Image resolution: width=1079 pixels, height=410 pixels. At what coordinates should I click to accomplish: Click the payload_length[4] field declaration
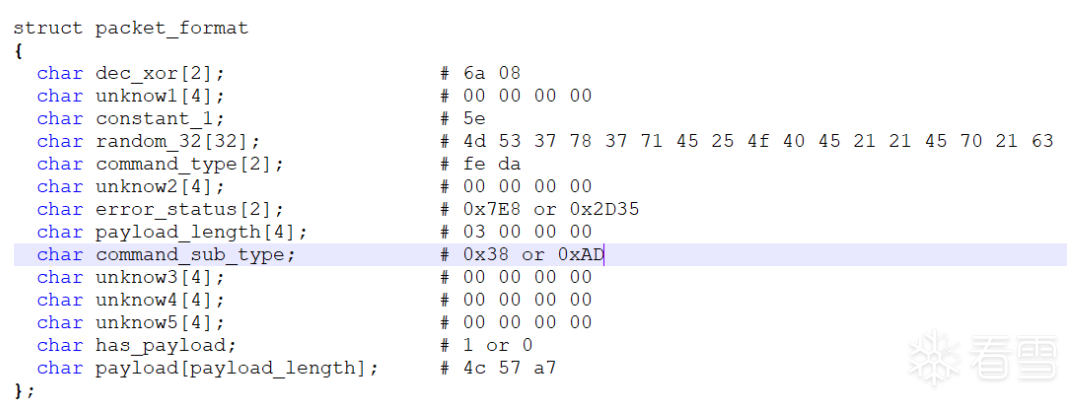(x=201, y=232)
